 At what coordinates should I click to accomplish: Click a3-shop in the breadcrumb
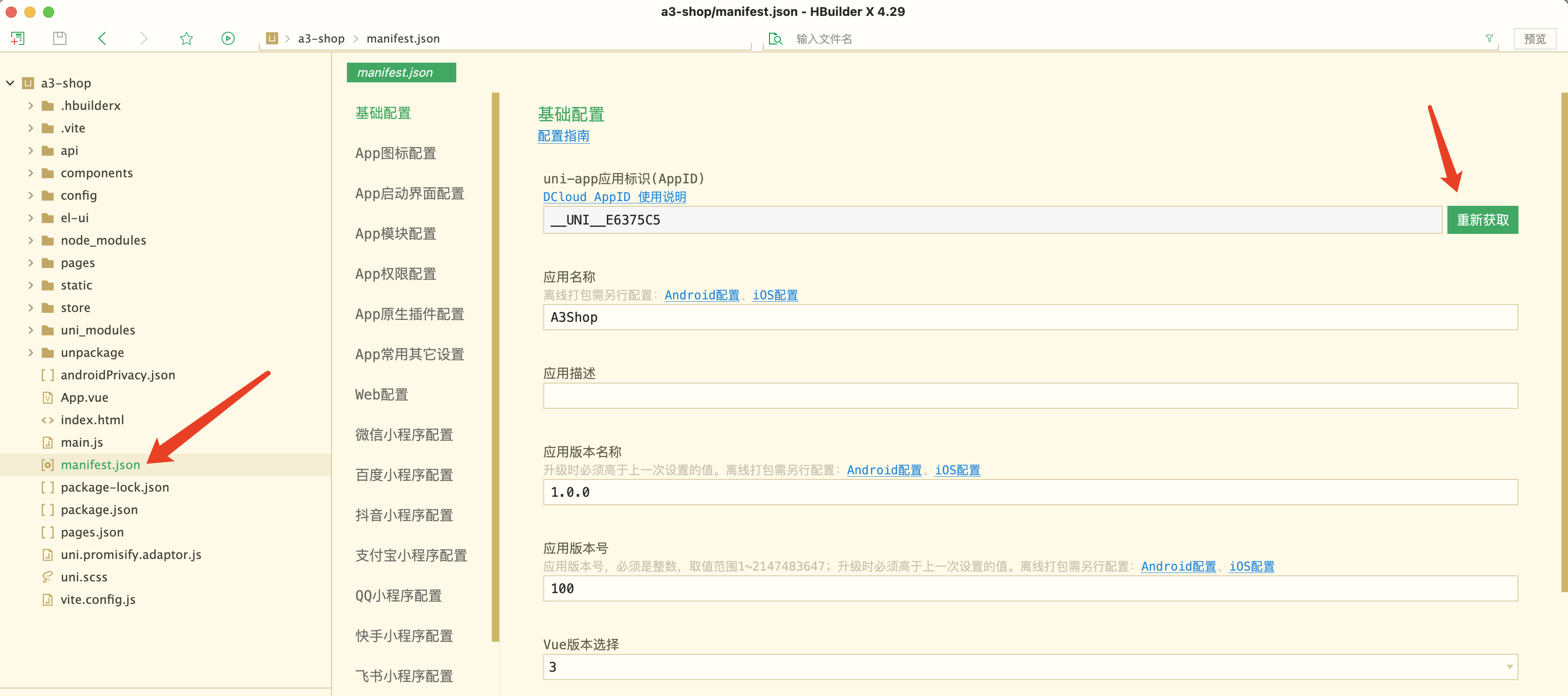click(x=321, y=38)
